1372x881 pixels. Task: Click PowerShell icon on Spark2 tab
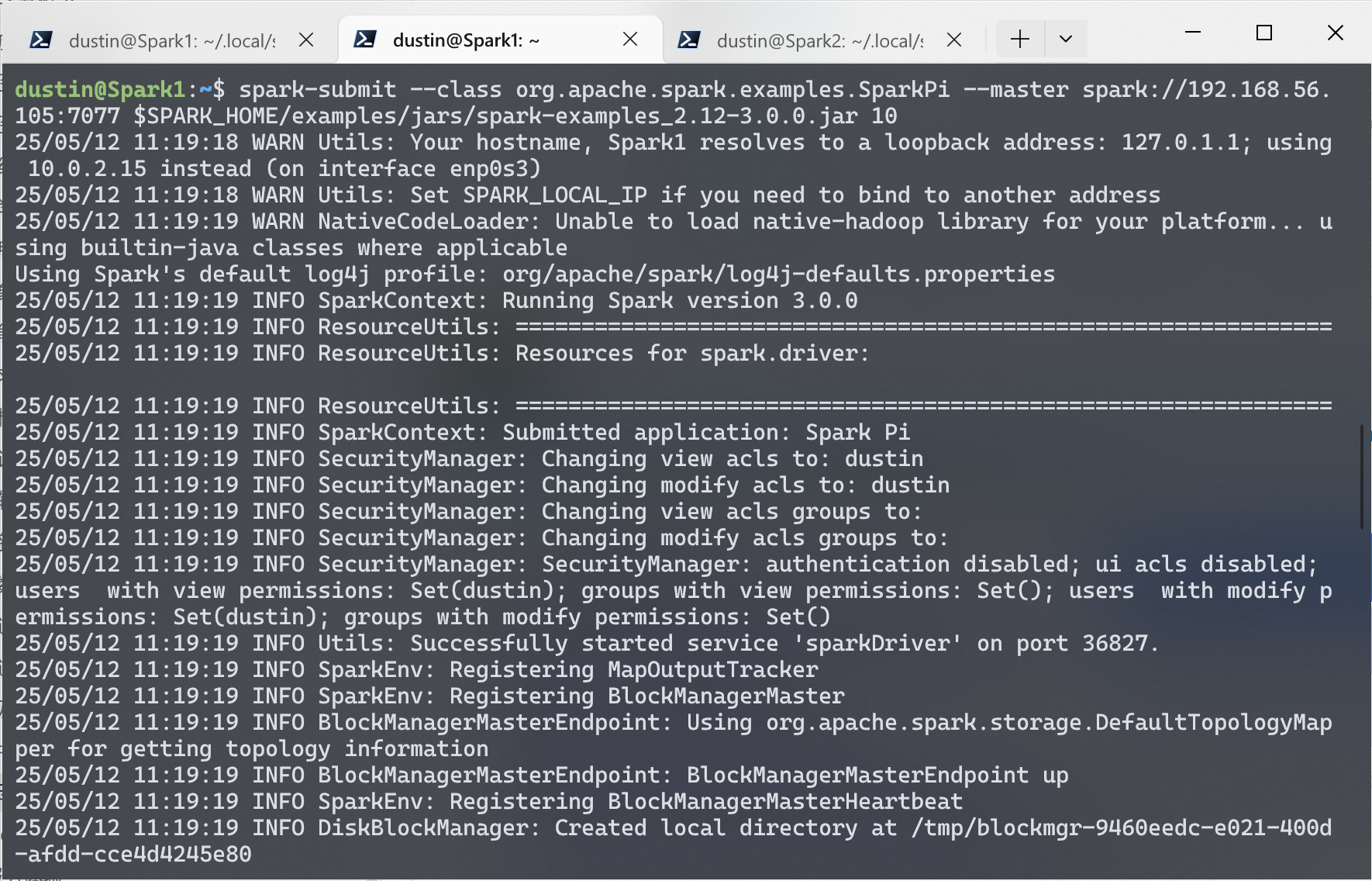688,40
